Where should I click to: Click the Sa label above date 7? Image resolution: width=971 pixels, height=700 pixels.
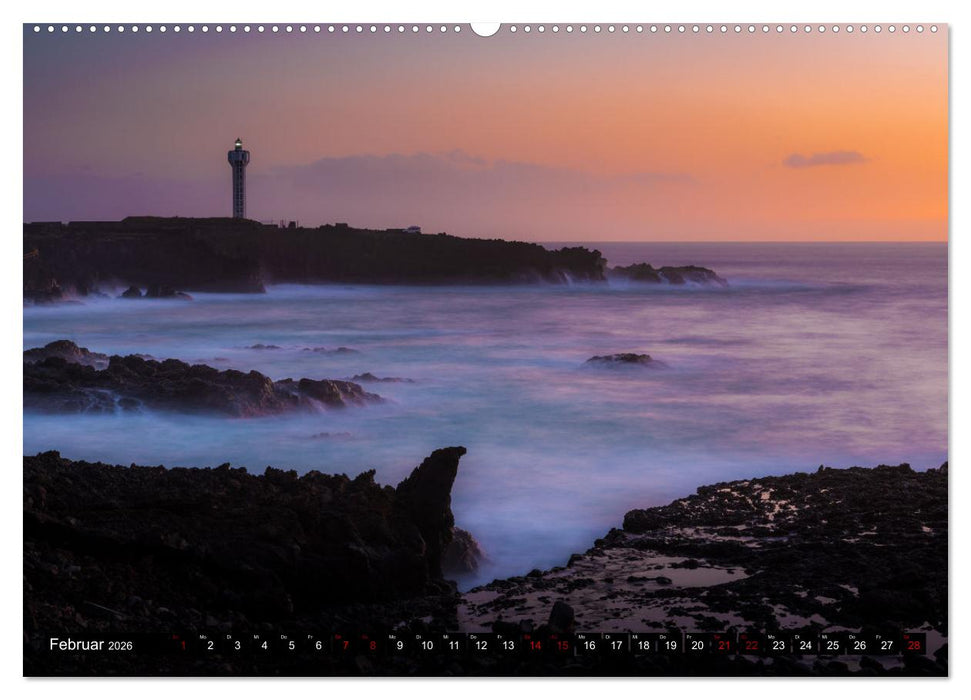click(x=340, y=635)
